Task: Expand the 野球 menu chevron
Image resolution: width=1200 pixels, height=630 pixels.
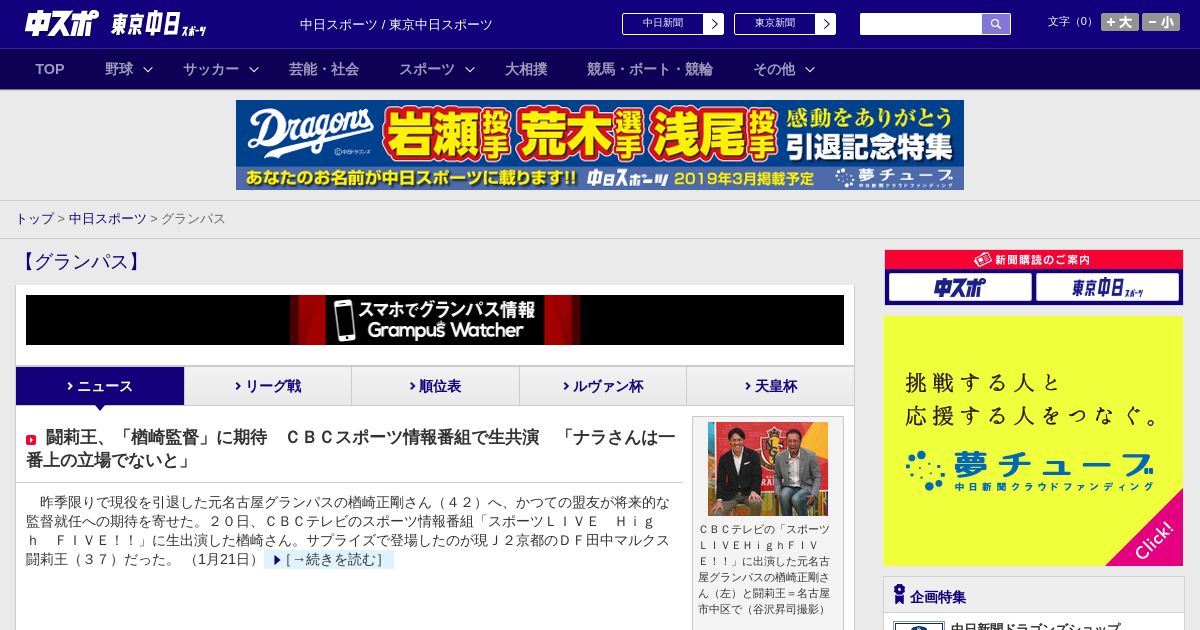Action: pyautogui.click(x=148, y=70)
